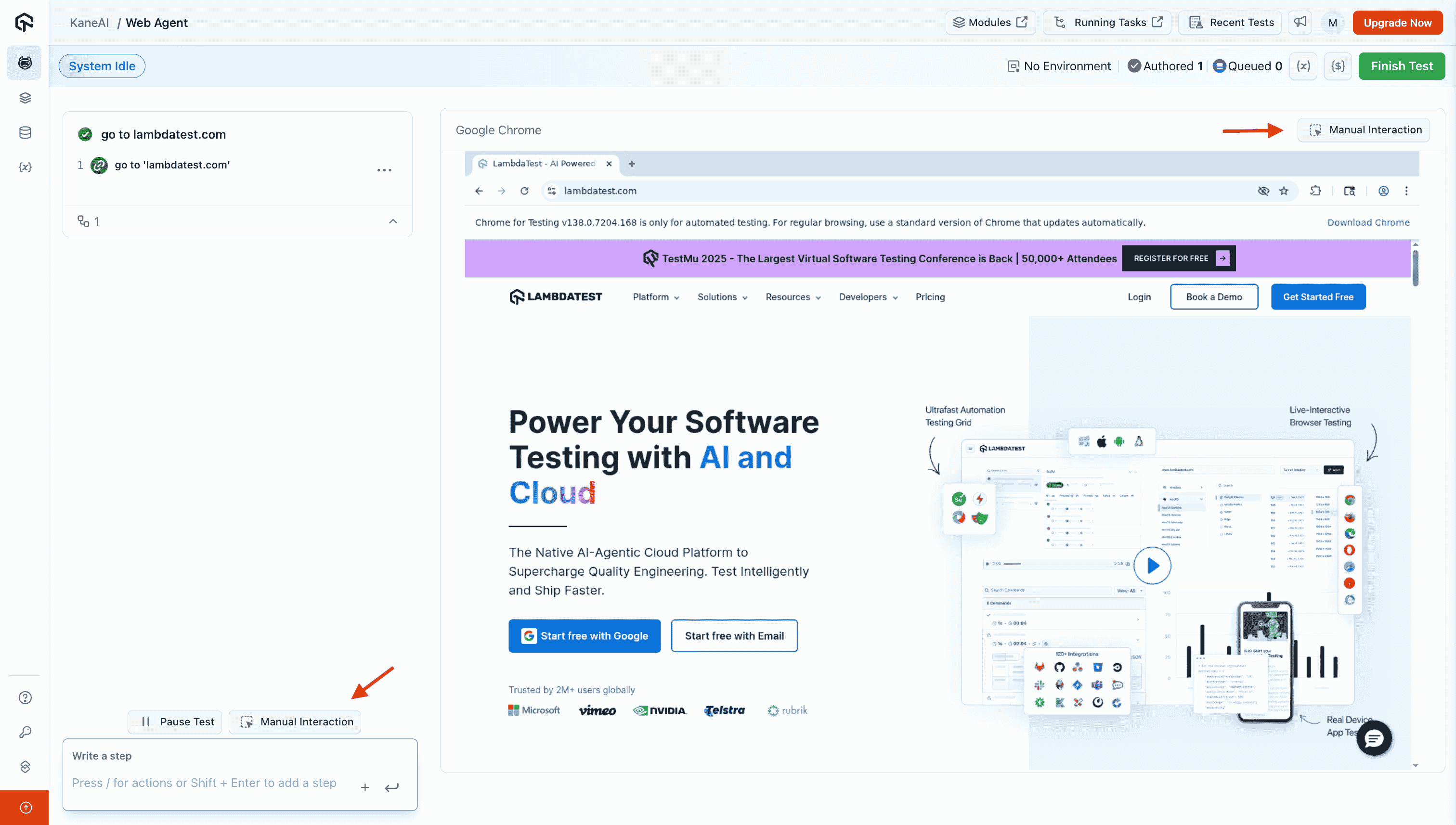Open the integrations icon above the orange button
Image resolution: width=1456 pixels, height=825 pixels.
click(25, 767)
